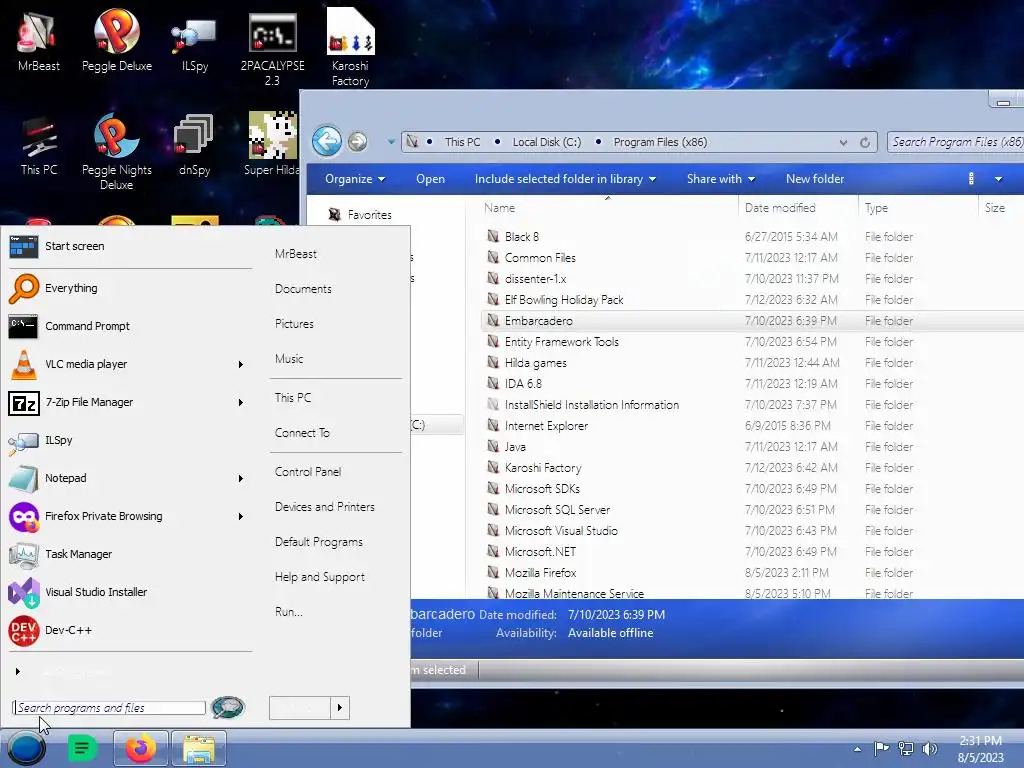
Task: Open Start screen from Start menu
Action: click(x=129, y=246)
